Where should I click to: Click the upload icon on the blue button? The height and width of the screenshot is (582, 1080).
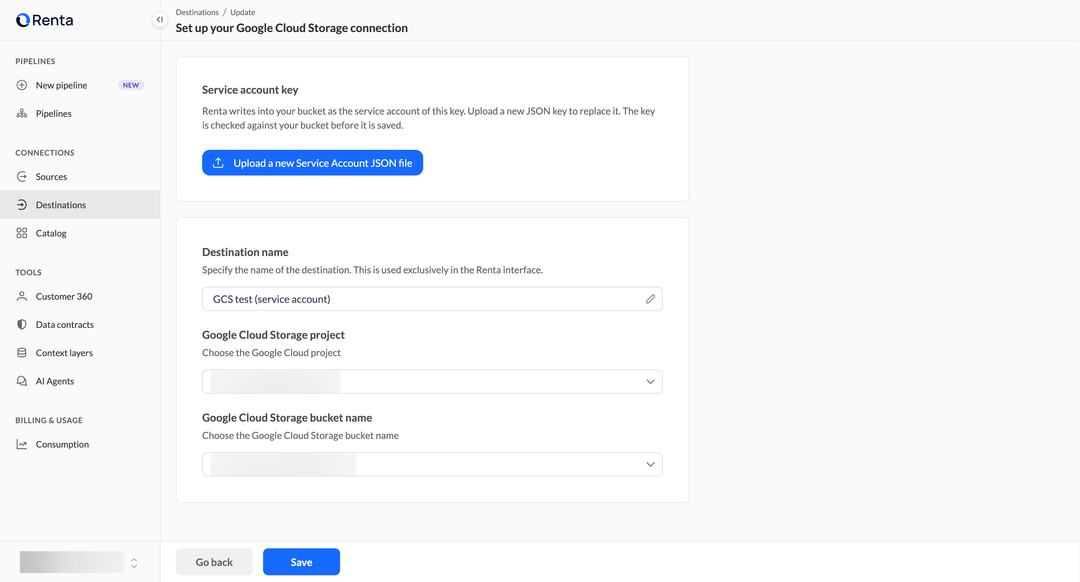pyautogui.click(x=218, y=163)
